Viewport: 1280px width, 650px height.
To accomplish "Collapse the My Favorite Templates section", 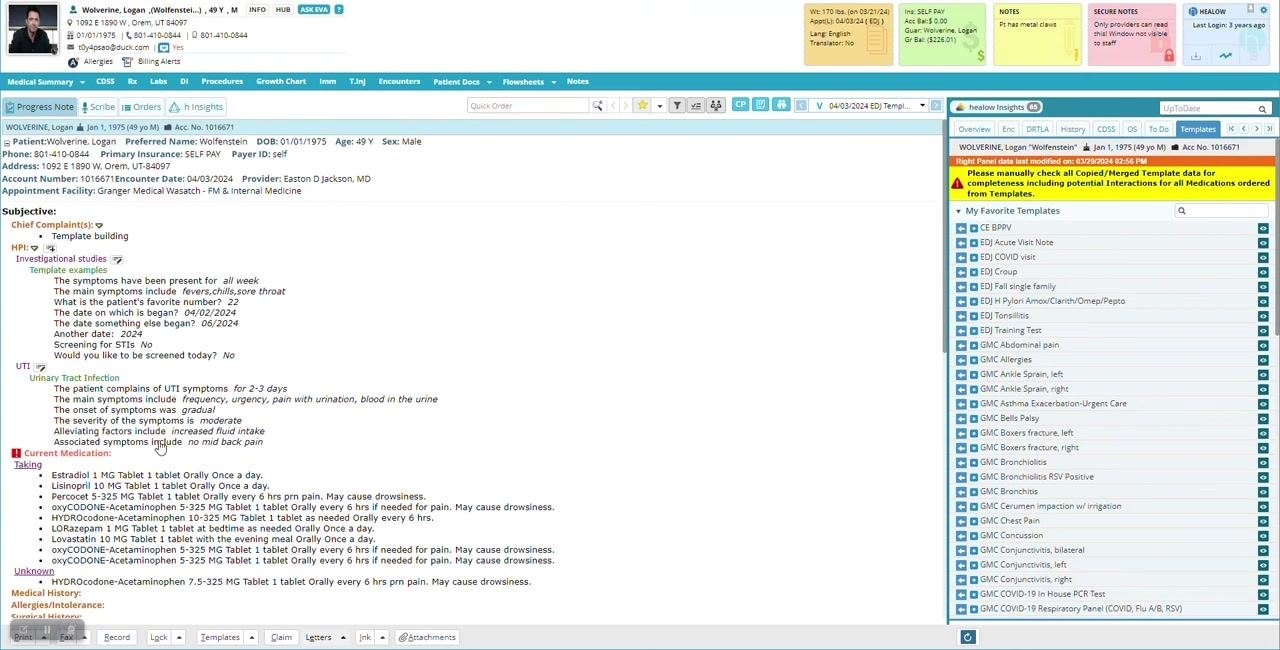I will (958, 211).
